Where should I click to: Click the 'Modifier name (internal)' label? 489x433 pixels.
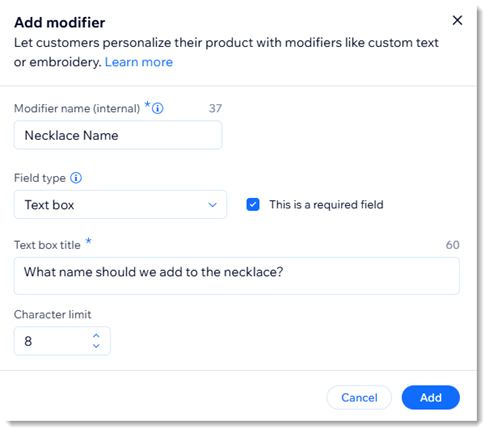click(x=77, y=109)
